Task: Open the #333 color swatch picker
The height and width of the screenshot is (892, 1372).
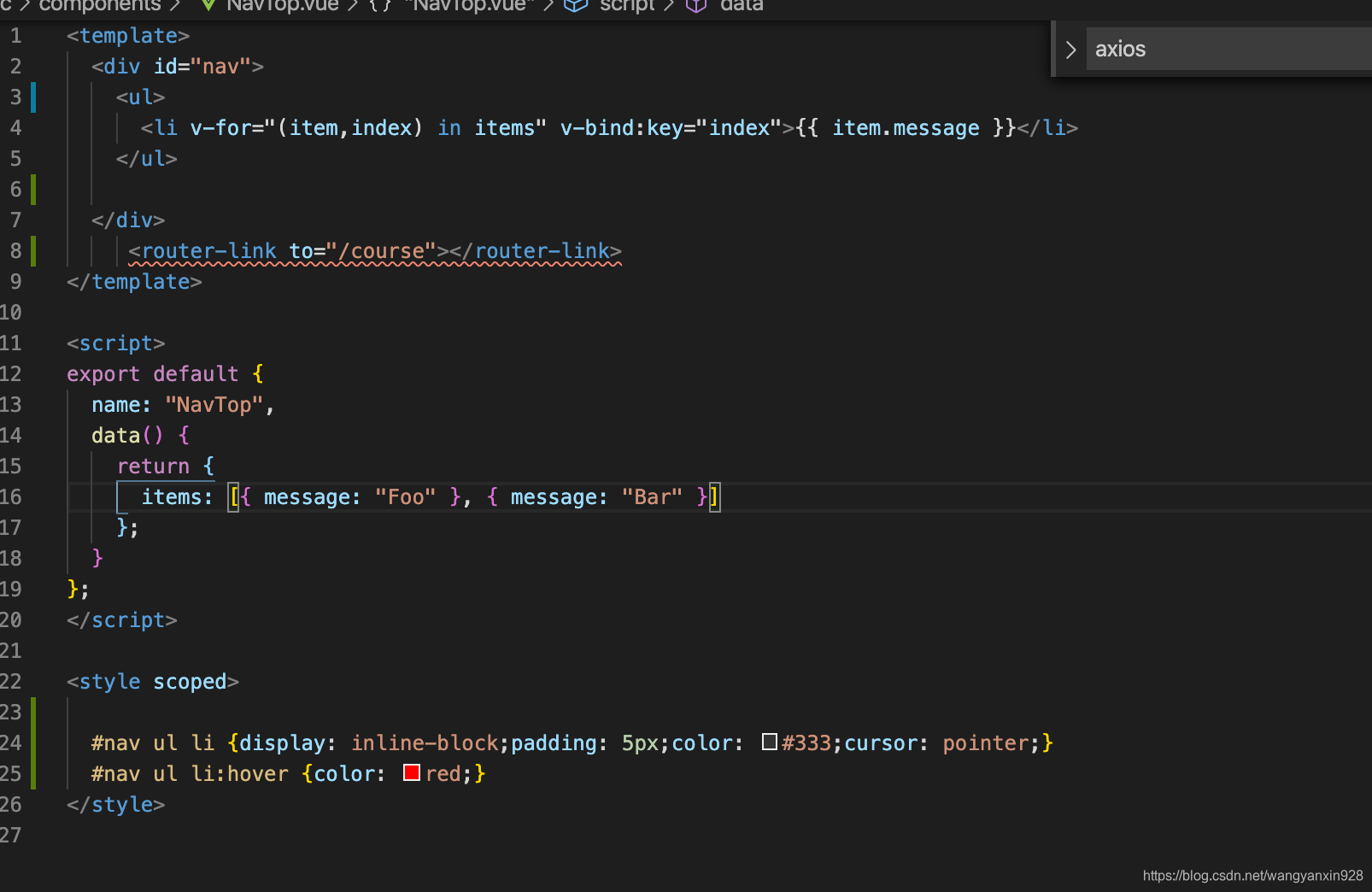Action: 769,742
